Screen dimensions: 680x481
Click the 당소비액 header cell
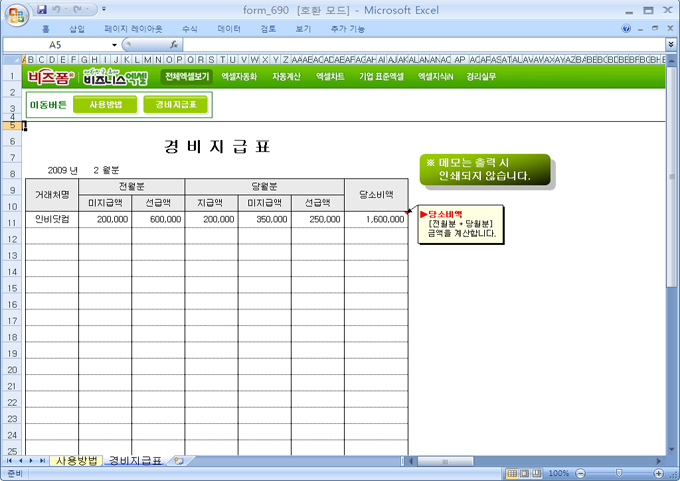376,194
